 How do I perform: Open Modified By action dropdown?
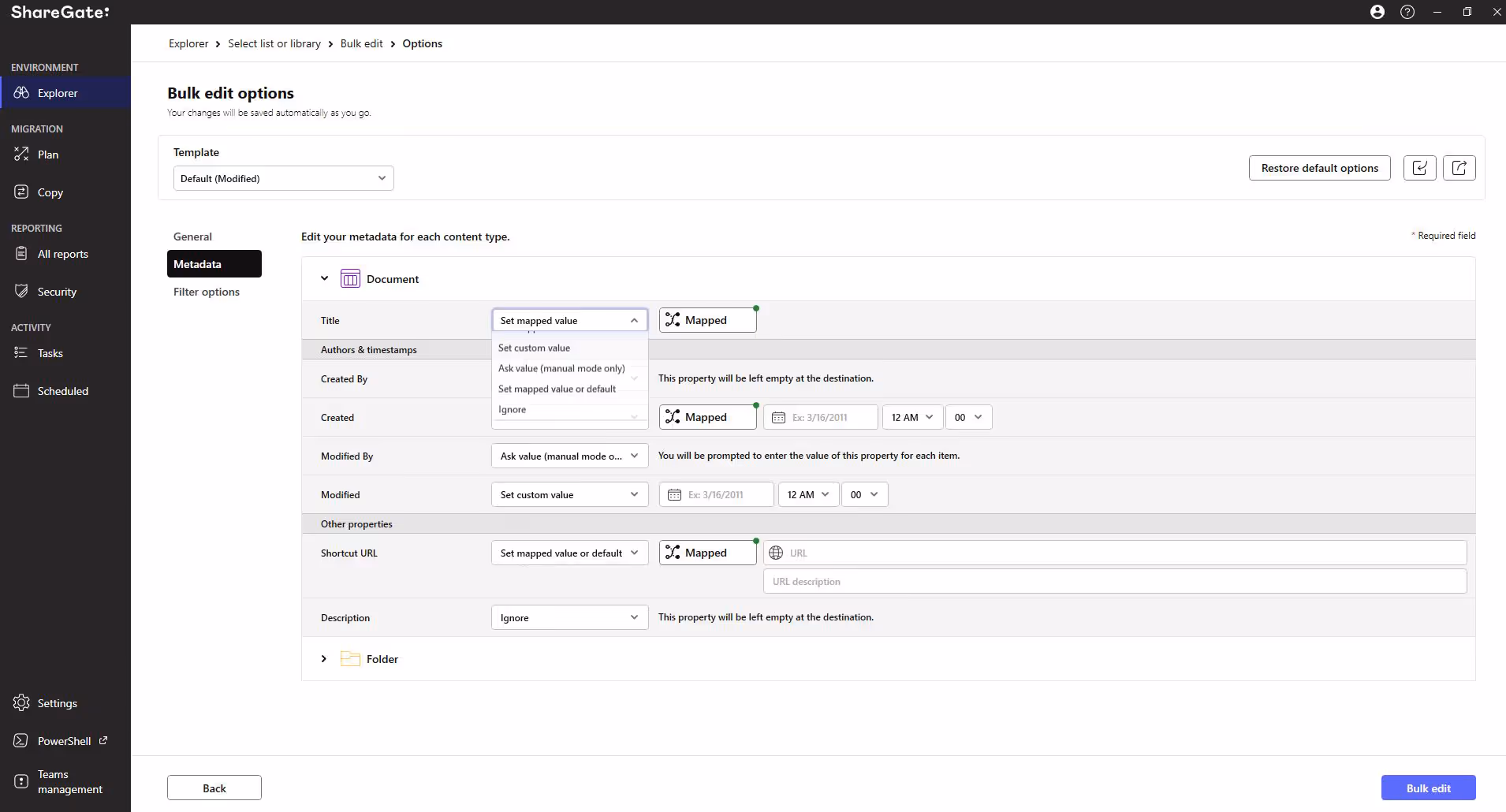569,456
